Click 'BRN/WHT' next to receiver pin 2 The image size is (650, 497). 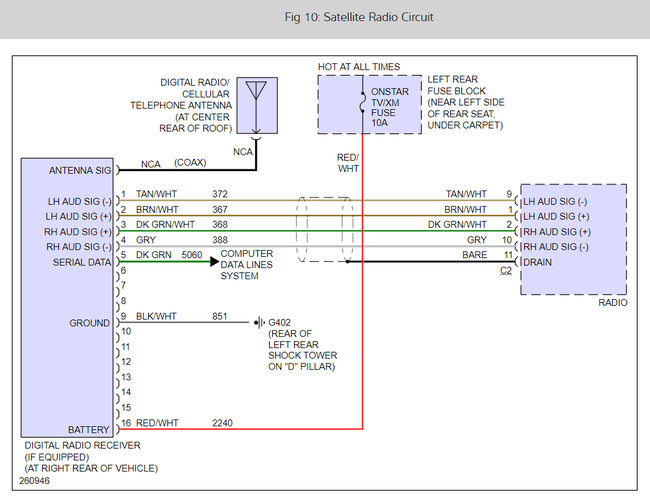[157, 209]
